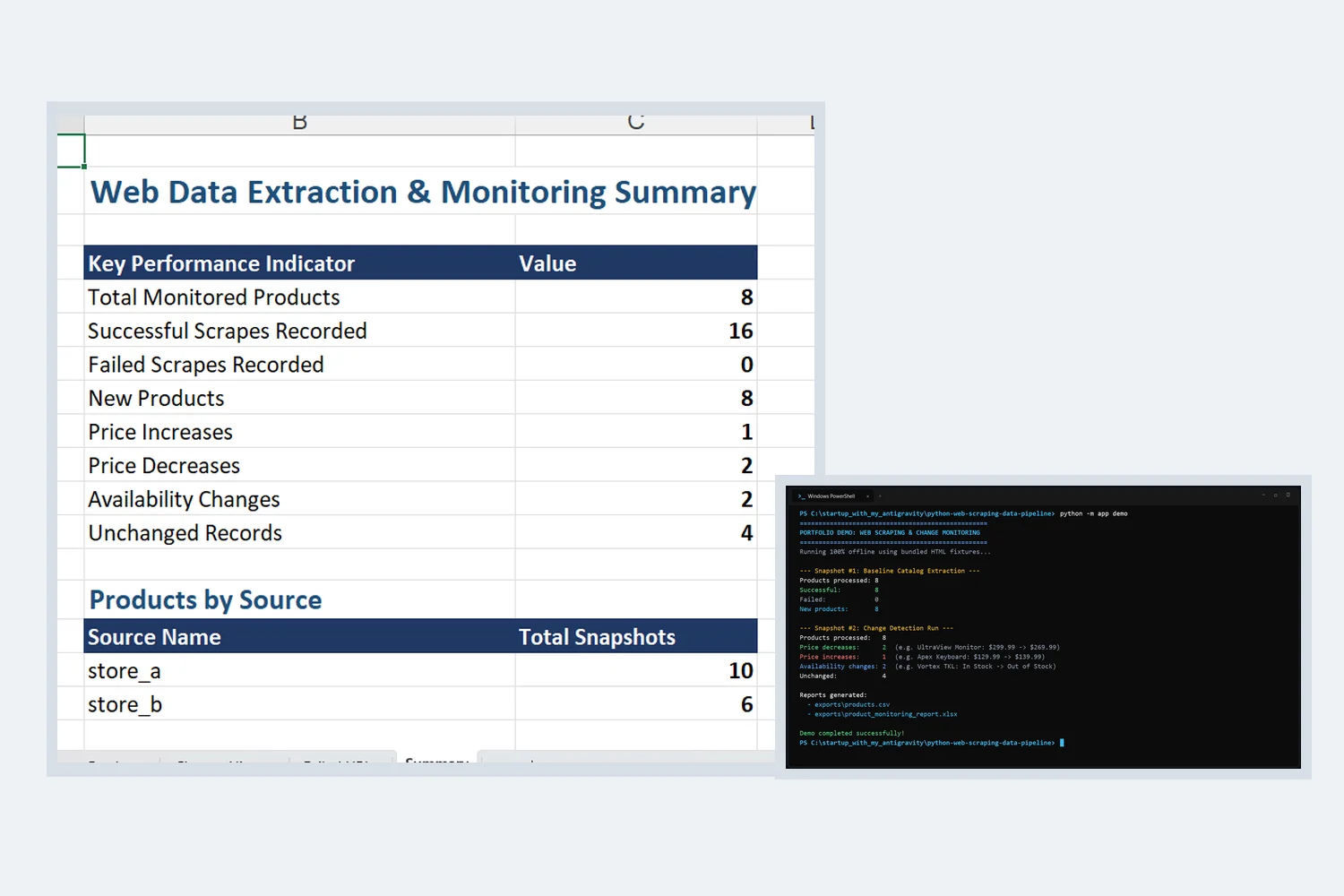Click 'Snapshot #1: Baseline Catalog Extraction' line
The height and width of the screenshot is (896, 1344).
click(890, 571)
